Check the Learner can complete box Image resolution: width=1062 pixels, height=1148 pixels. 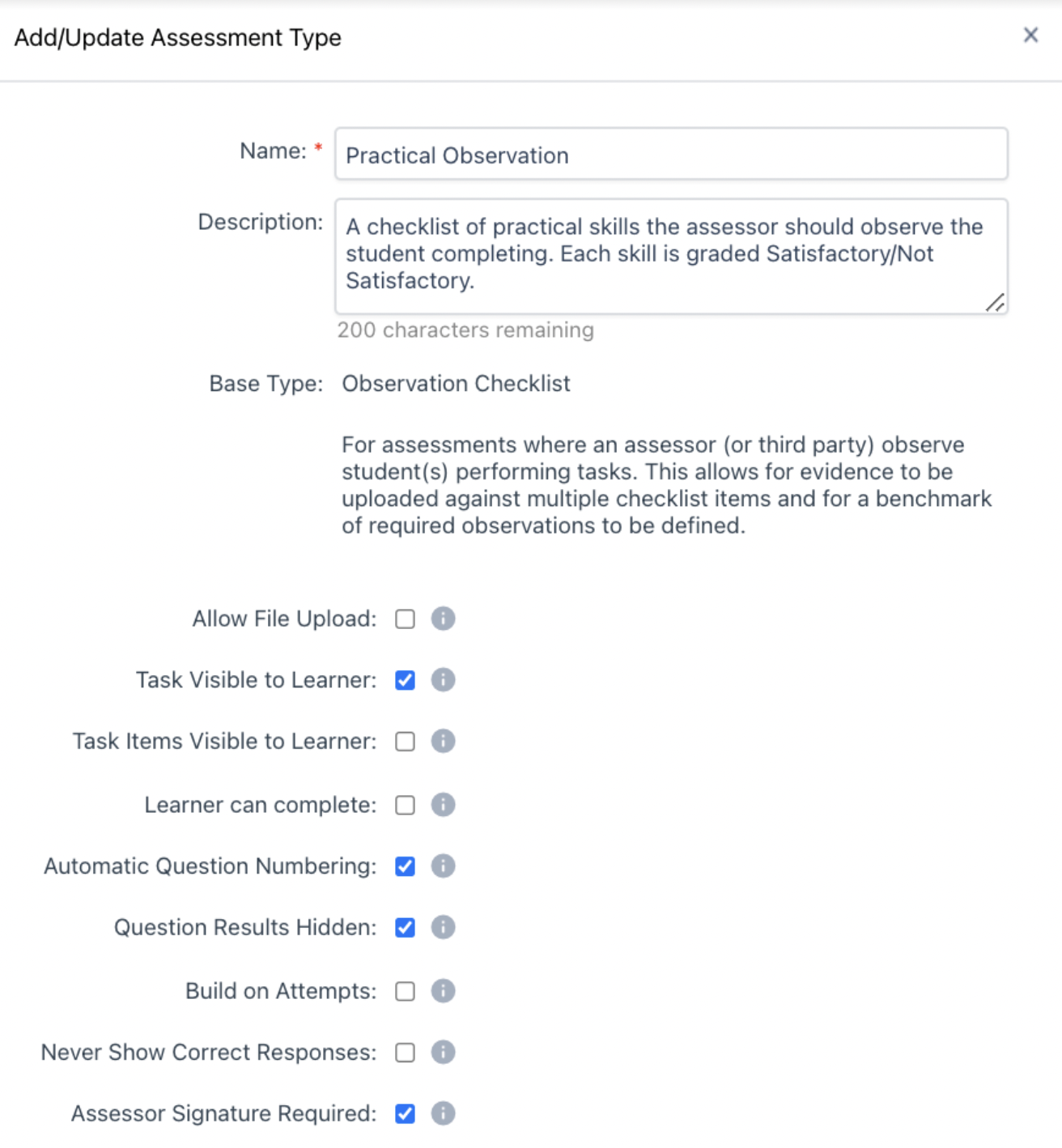pos(406,806)
